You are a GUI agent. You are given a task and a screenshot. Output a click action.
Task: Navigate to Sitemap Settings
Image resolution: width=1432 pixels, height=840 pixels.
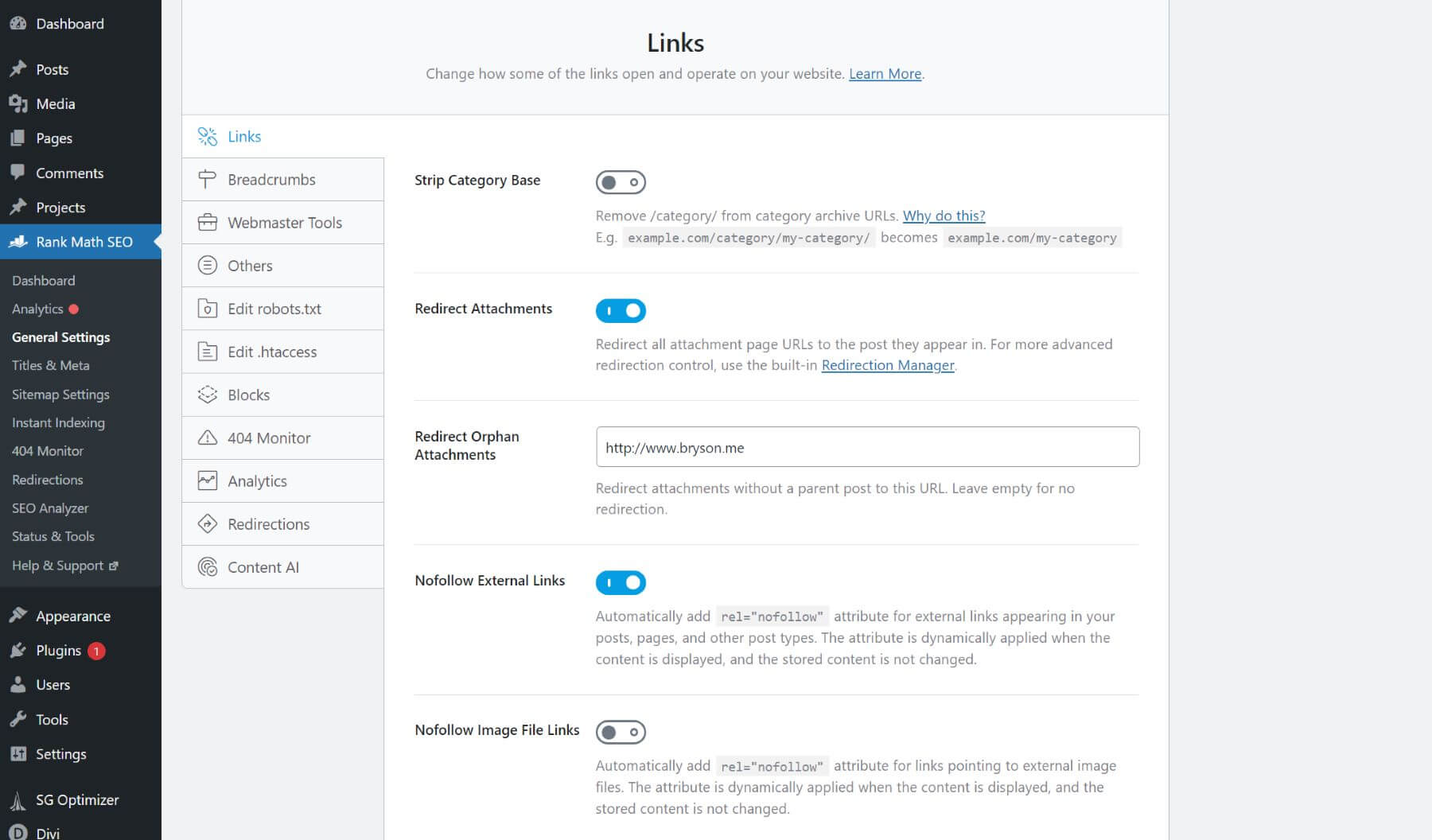click(60, 394)
